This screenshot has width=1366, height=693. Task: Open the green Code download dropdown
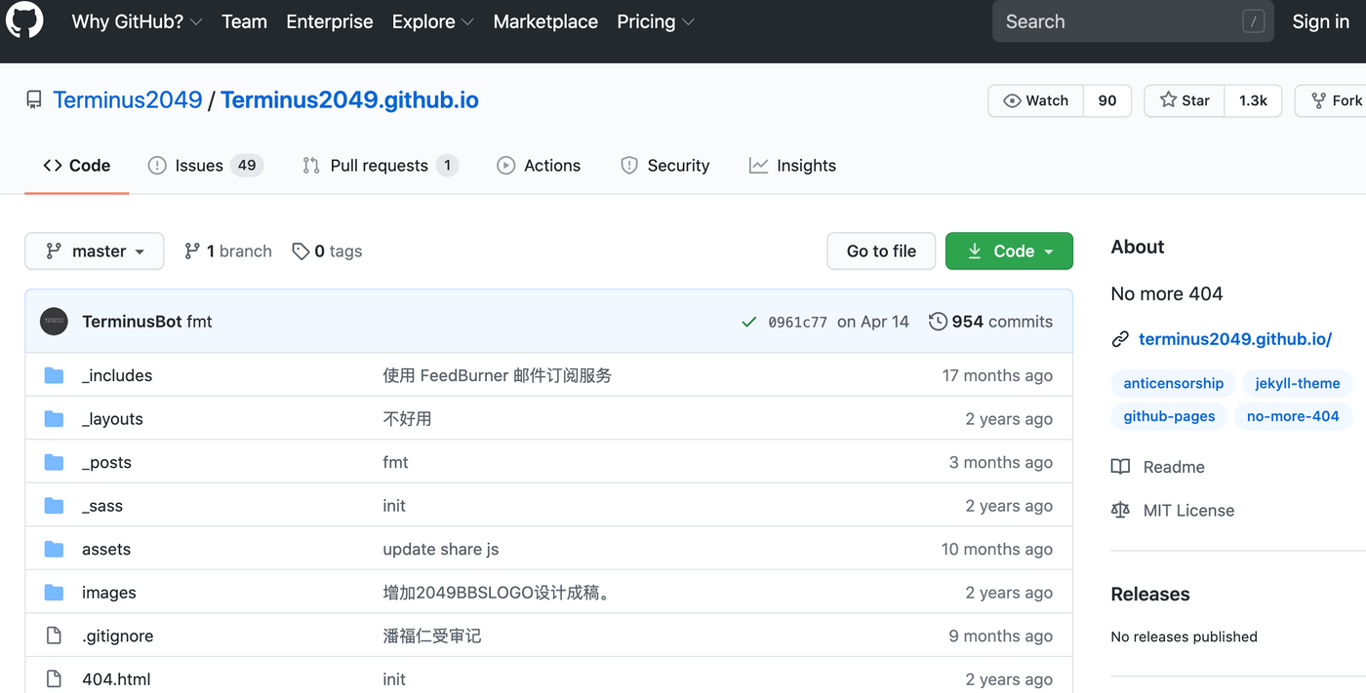tap(1009, 251)
